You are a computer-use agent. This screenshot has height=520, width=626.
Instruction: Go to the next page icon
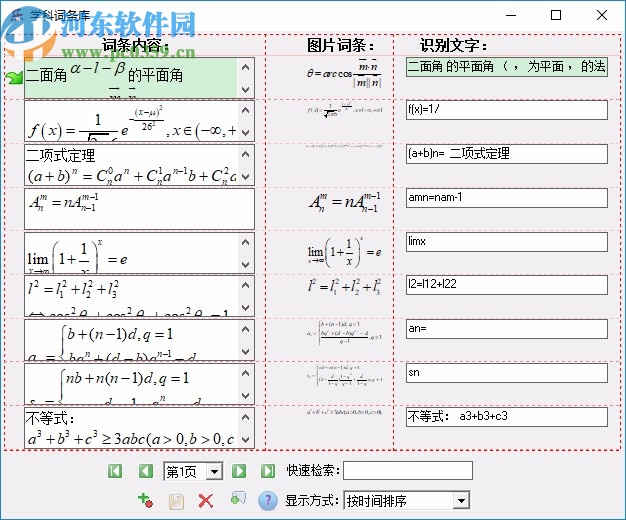pyautogui.click(x=239, y=471)
